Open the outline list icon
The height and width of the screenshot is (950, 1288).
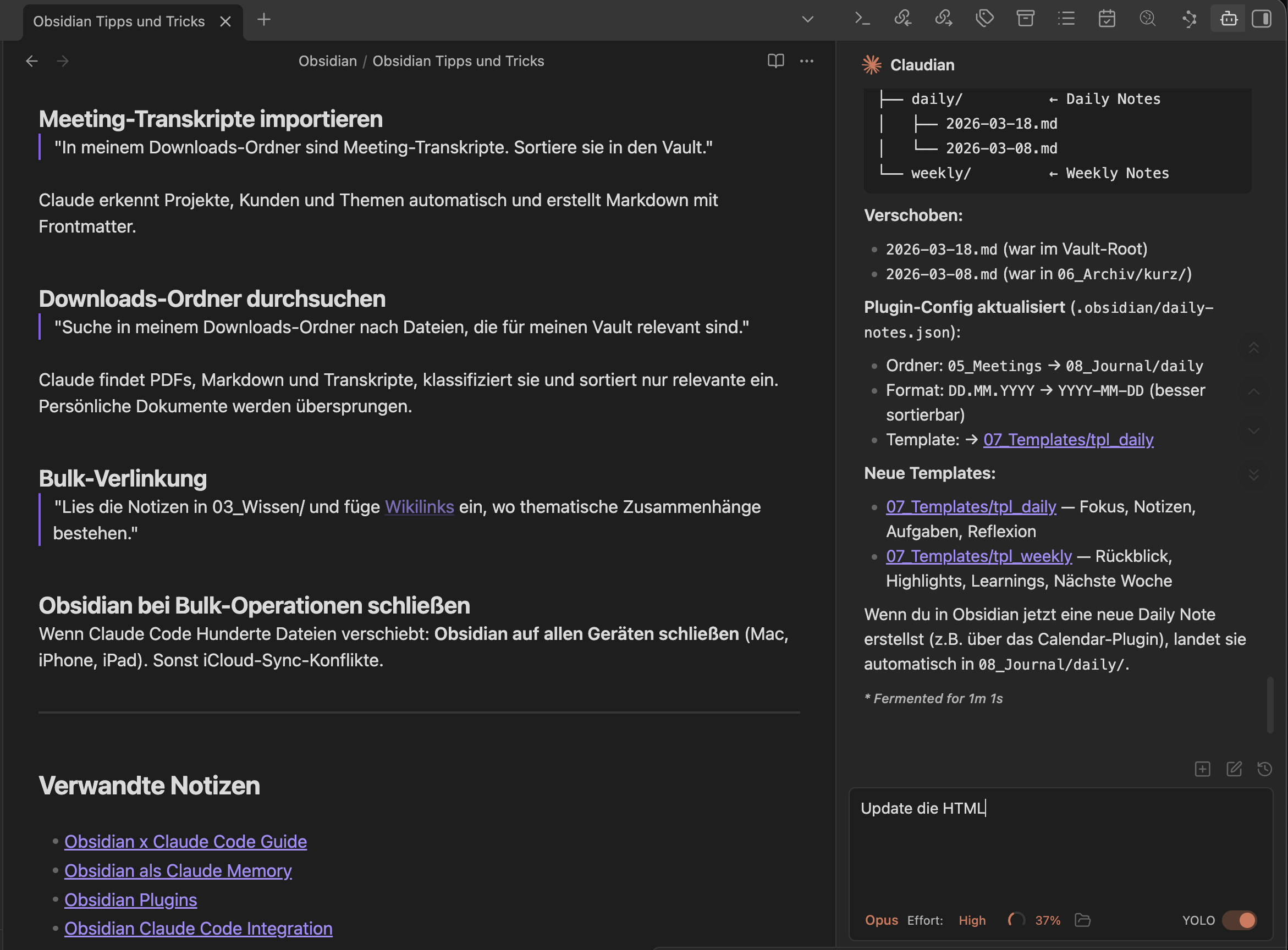point(1066,18)
